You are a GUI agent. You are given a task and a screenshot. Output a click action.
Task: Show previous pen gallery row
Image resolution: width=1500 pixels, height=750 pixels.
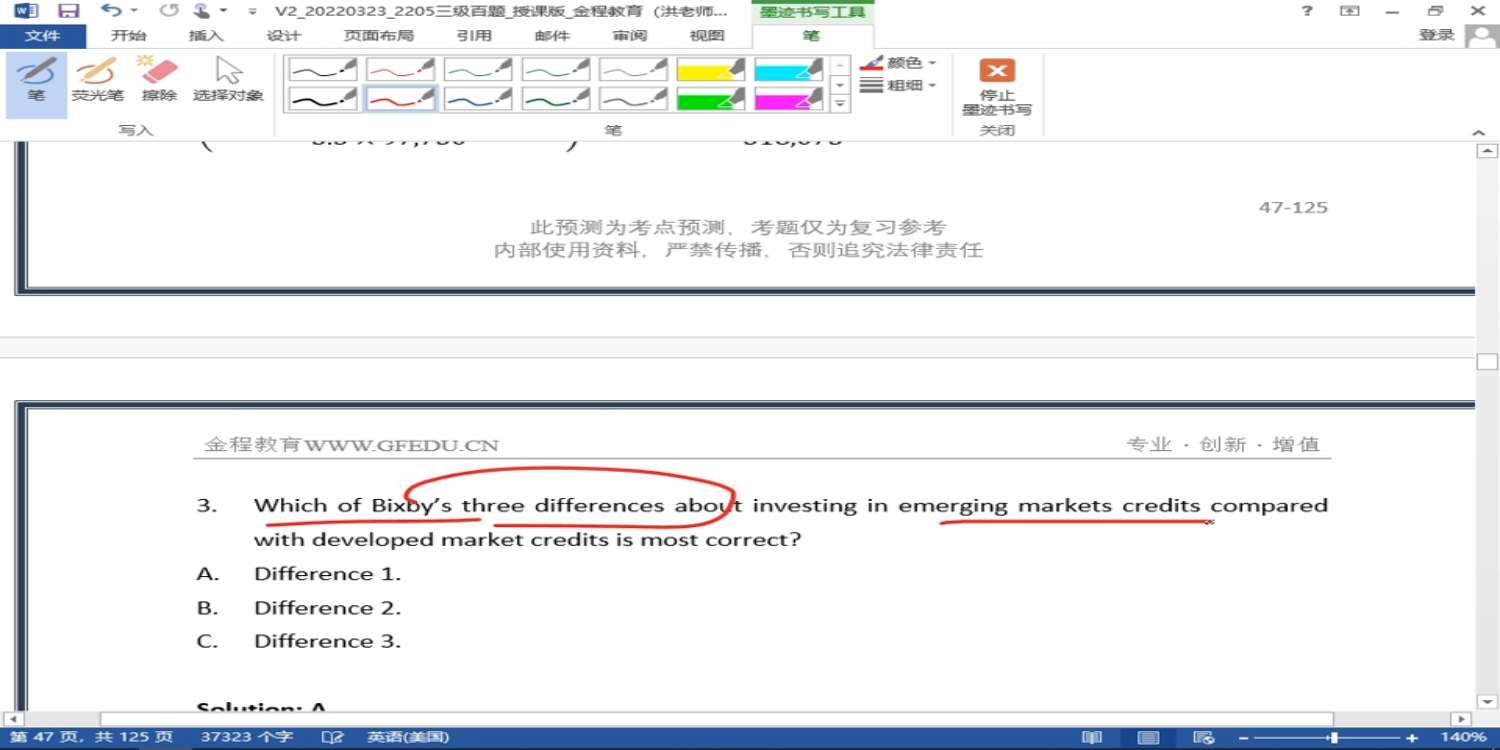(841, 66)
